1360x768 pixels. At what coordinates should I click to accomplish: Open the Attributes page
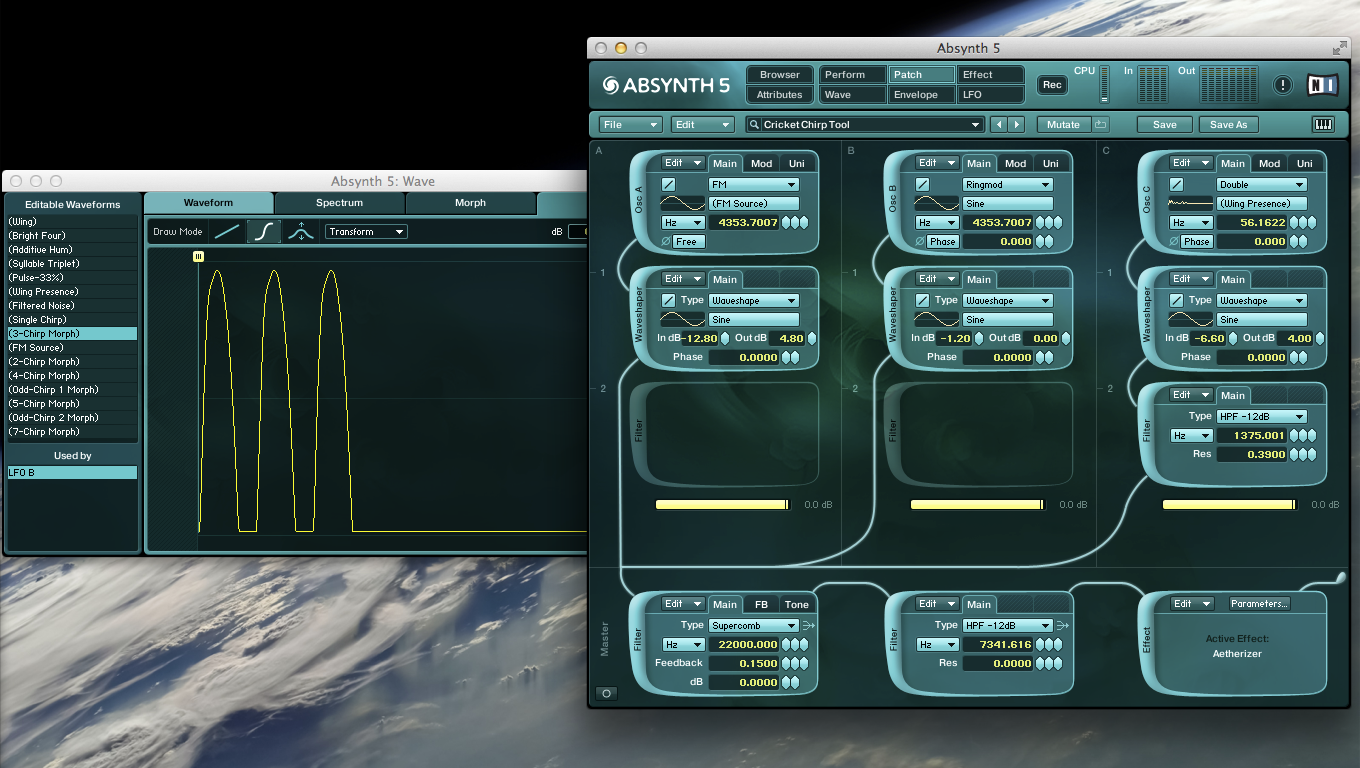(780, 95)
